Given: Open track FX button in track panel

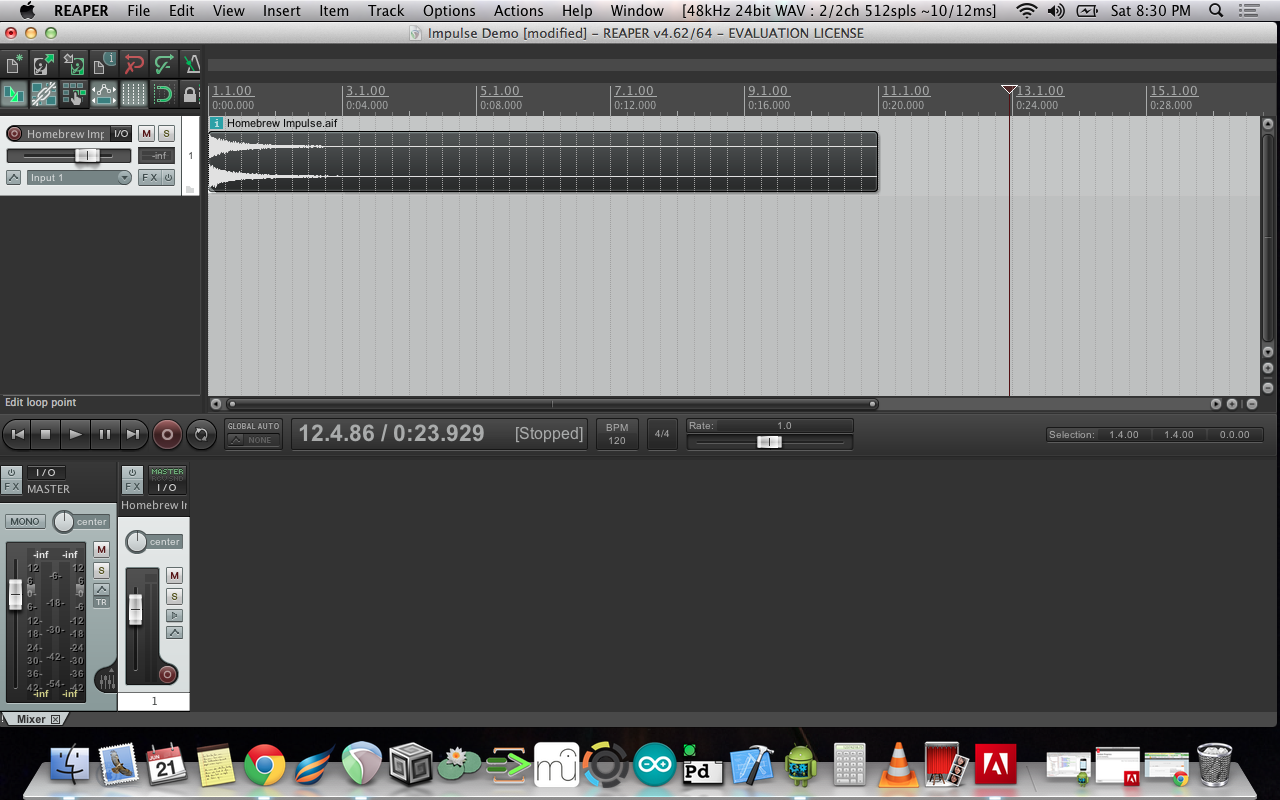Looking at the screenshot, I should click(149, 177).
